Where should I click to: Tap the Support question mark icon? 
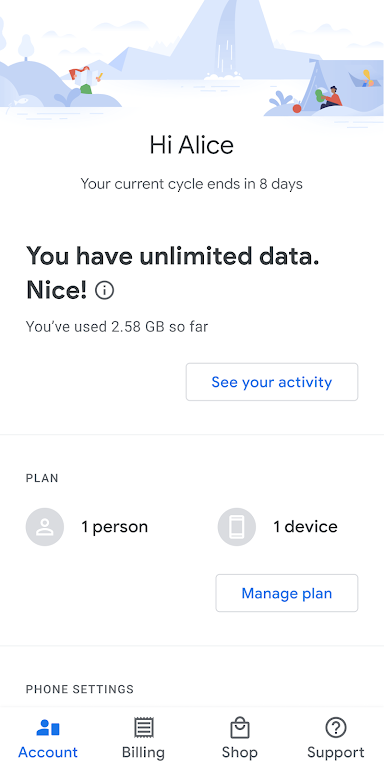[x=336, y=728]
